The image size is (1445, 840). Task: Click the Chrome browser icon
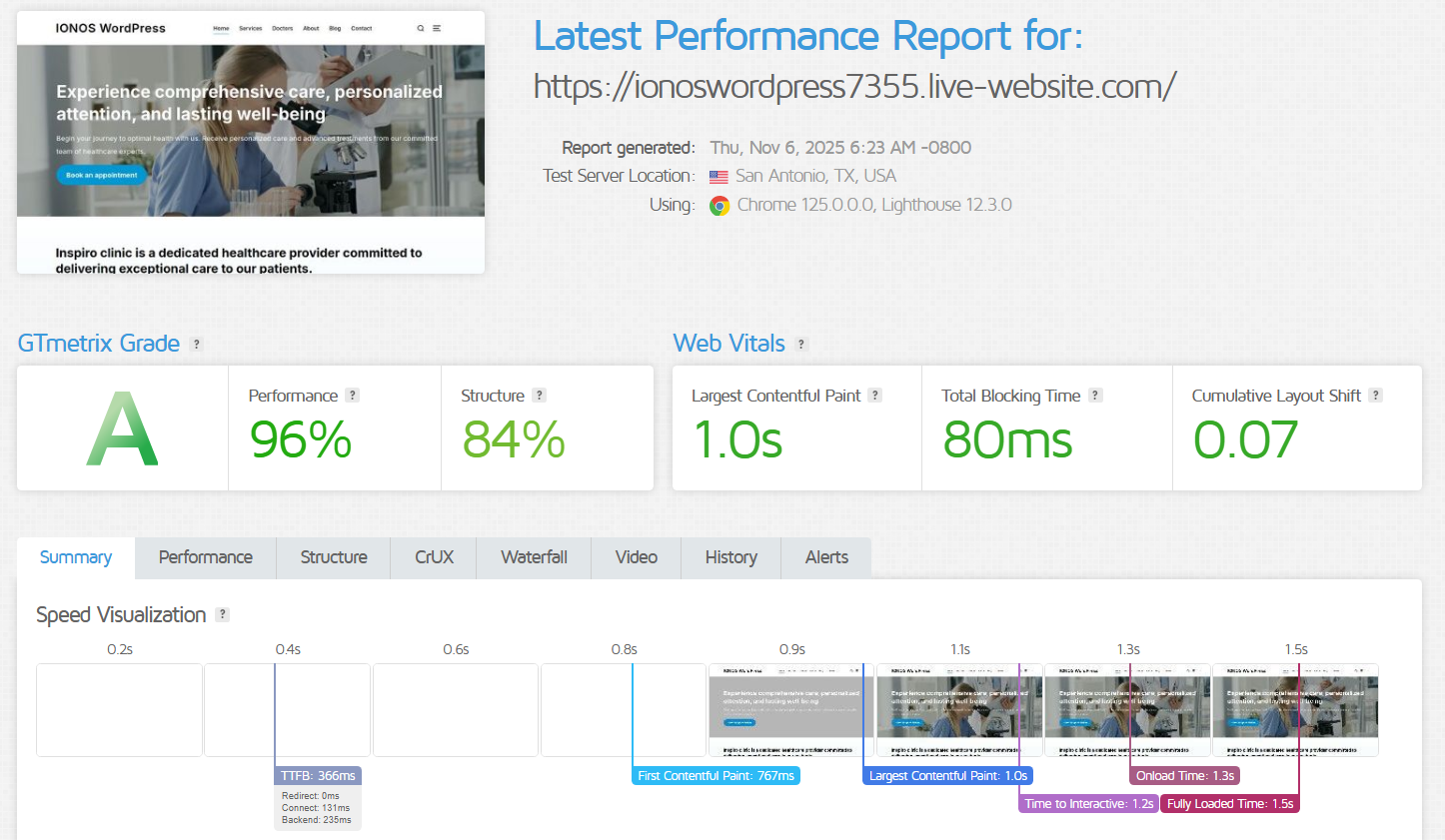click(720, 206)
